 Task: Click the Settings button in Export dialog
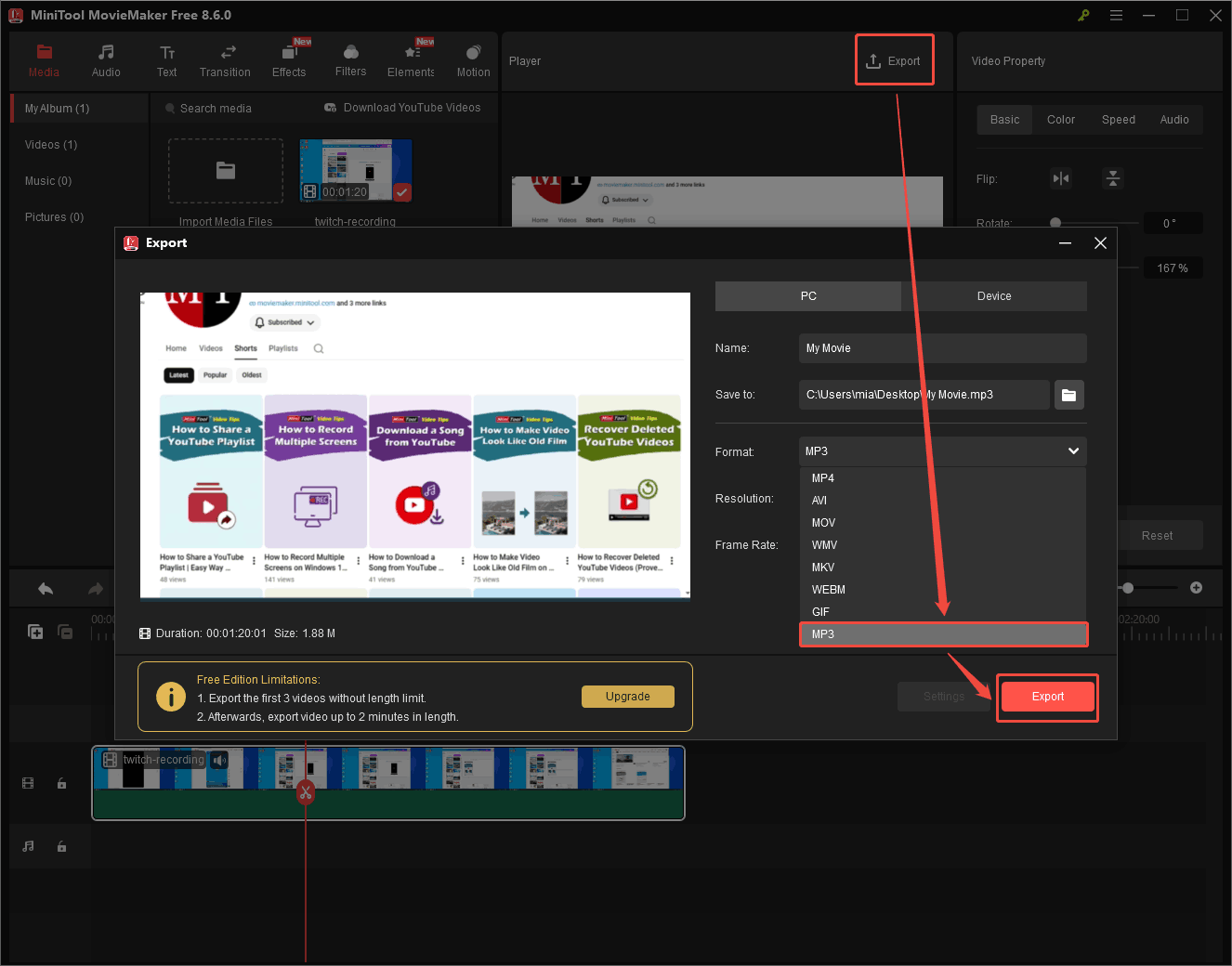[x=944, y=697]
